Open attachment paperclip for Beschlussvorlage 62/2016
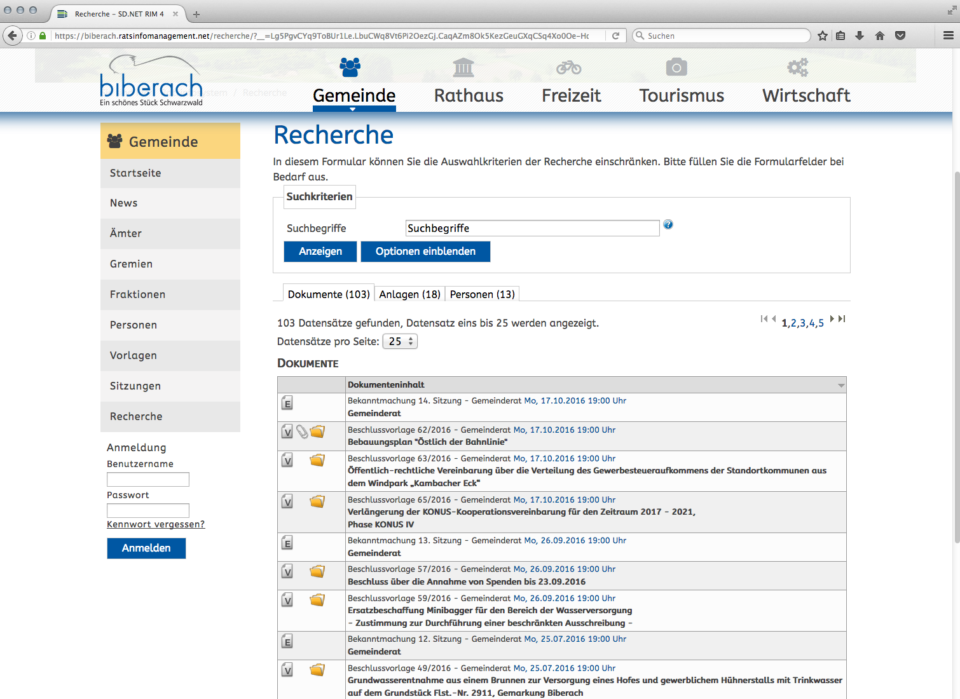Image resolution: width=960 pixels, height=699 pixels. point(301,432)
